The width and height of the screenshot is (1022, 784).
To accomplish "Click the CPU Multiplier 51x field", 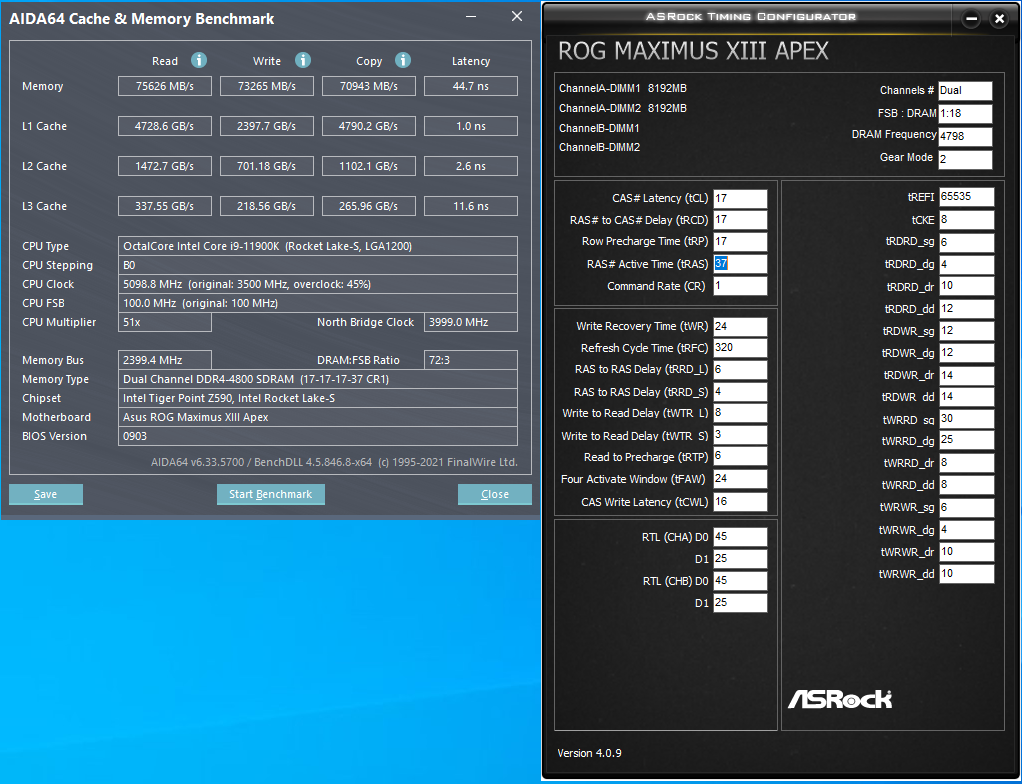I will pos(165,322).
